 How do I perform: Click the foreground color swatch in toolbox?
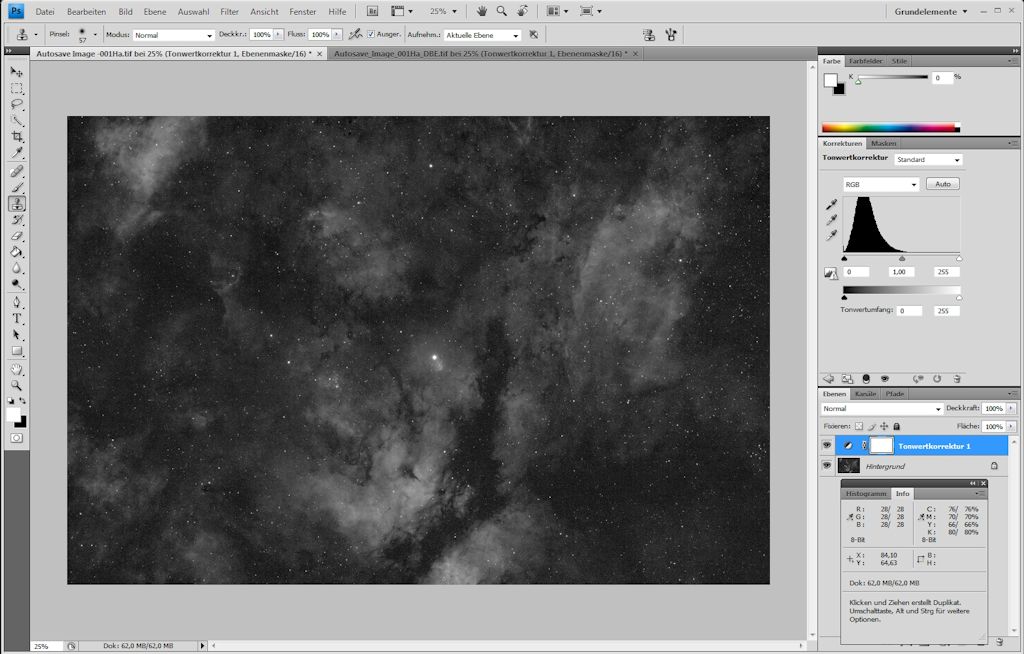coord(13,415)
